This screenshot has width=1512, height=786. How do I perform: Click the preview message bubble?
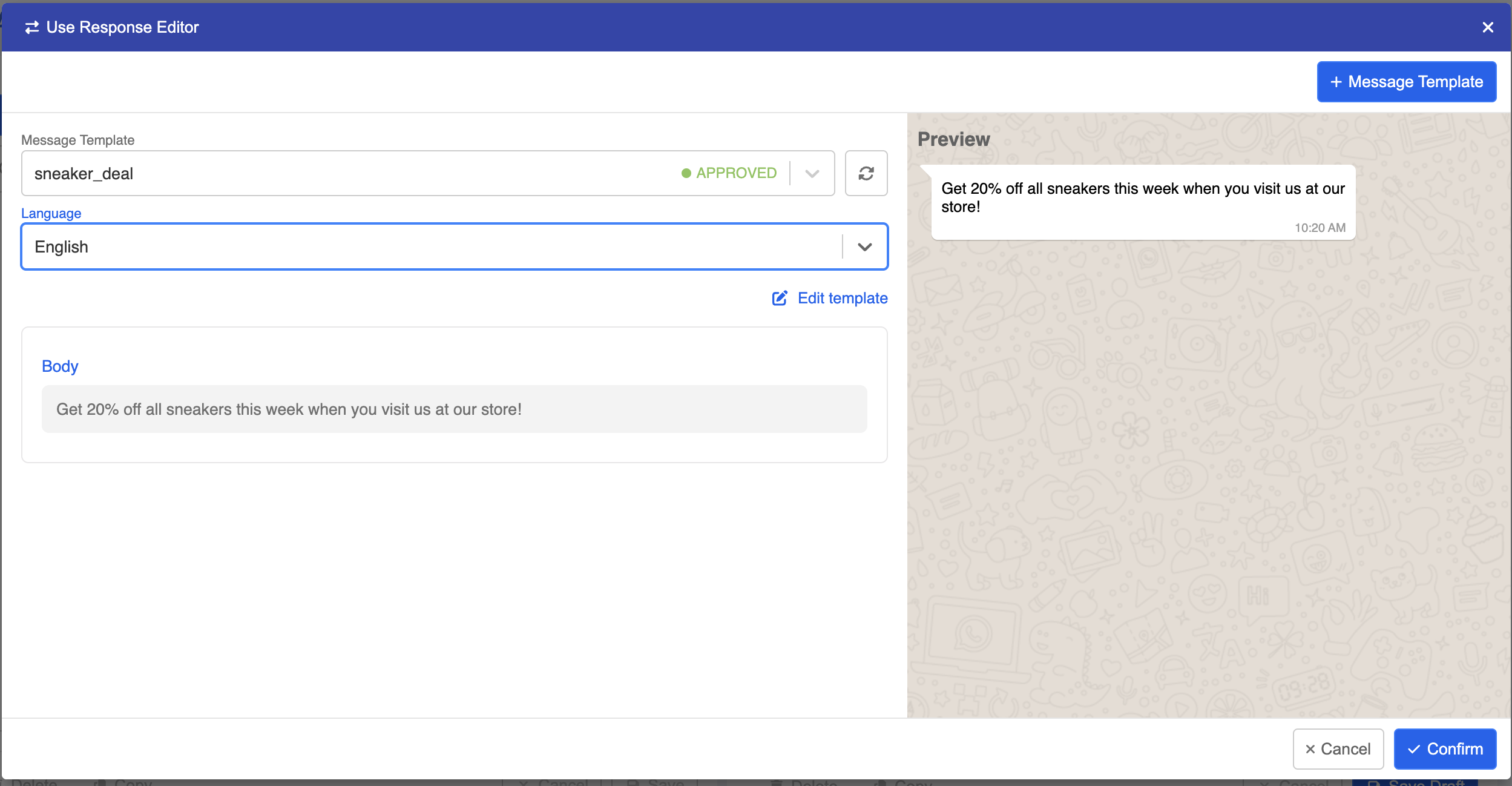(x=1142, y=198)
